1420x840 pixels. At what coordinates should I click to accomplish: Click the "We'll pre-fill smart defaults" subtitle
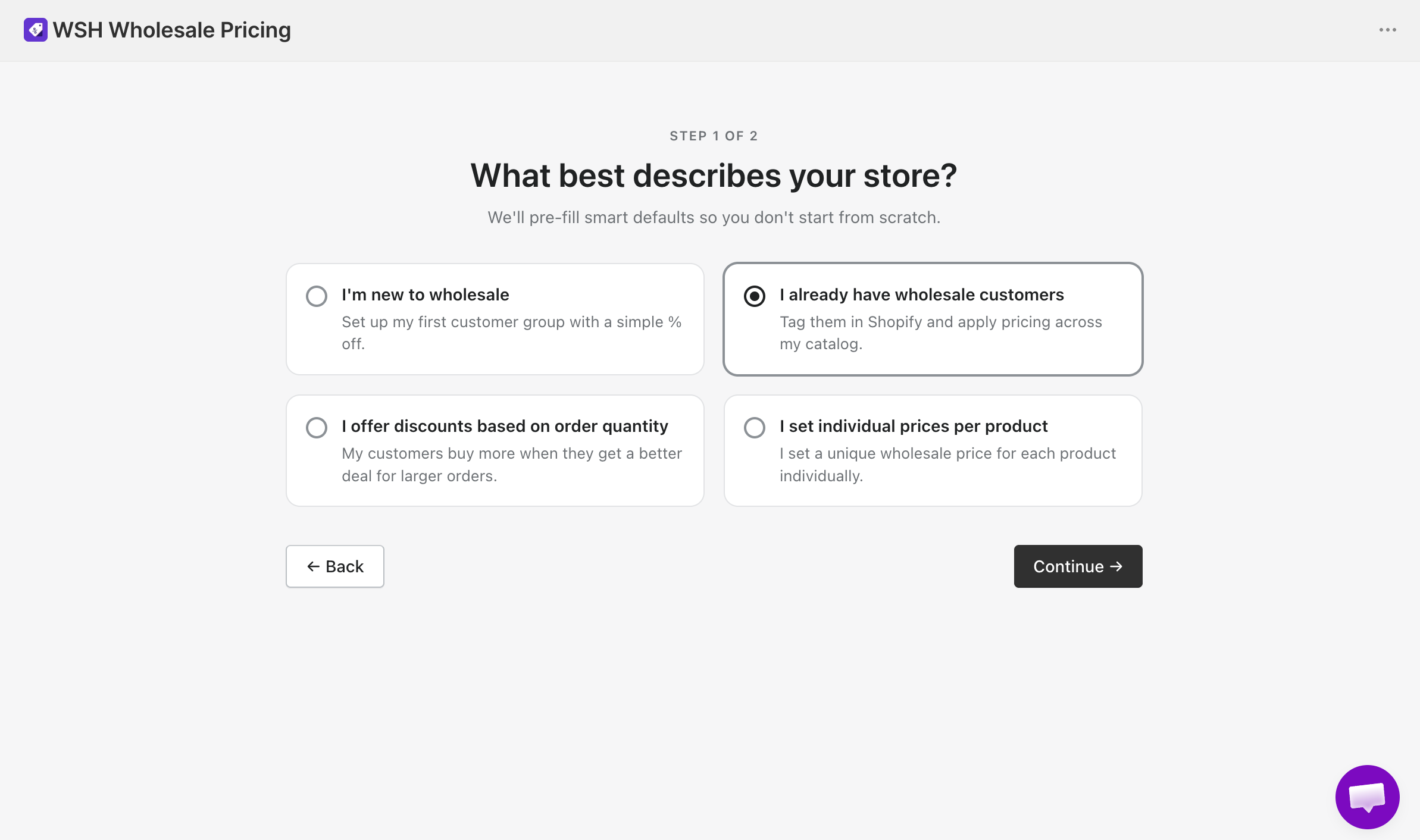(x=714, y=217)
